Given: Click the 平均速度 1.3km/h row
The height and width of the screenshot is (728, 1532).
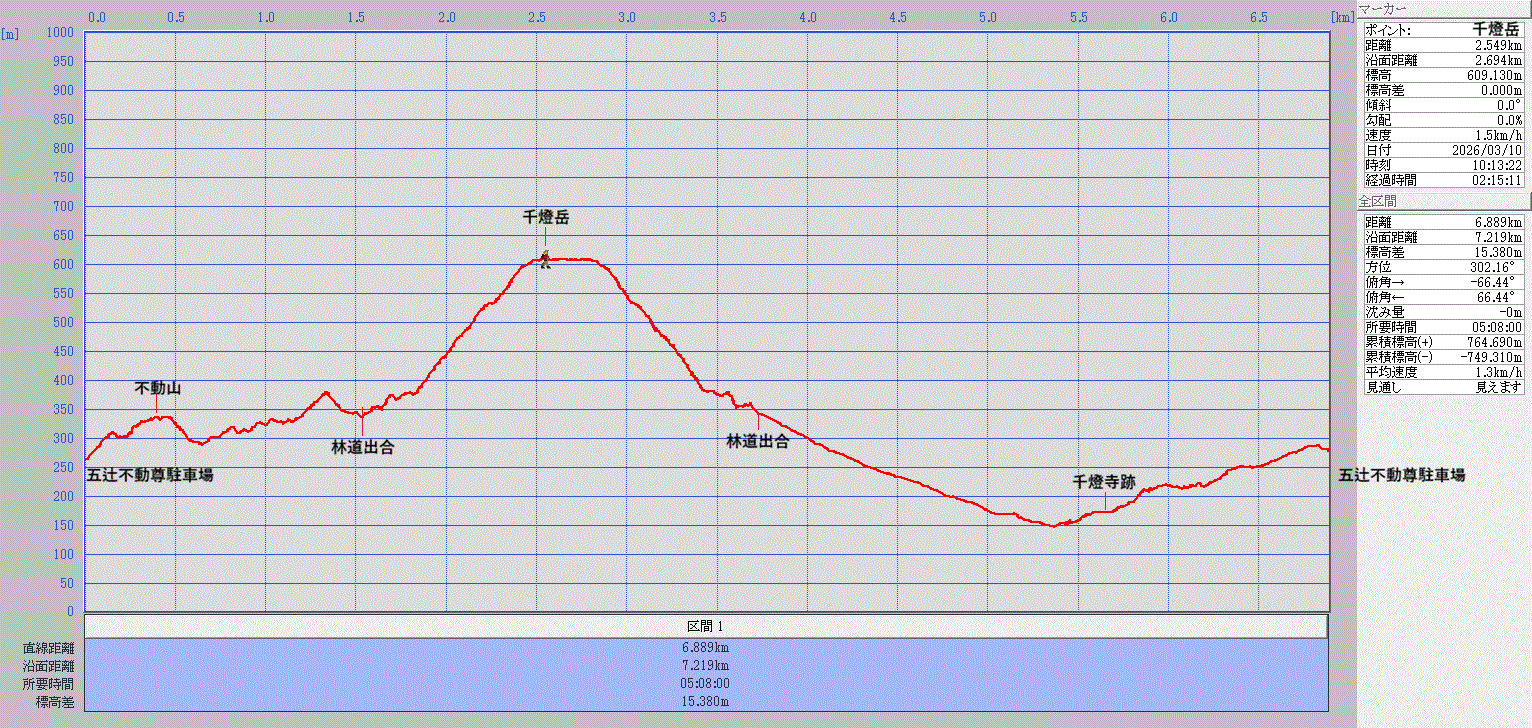Looking at the screenshot, I should (1443, 372).
